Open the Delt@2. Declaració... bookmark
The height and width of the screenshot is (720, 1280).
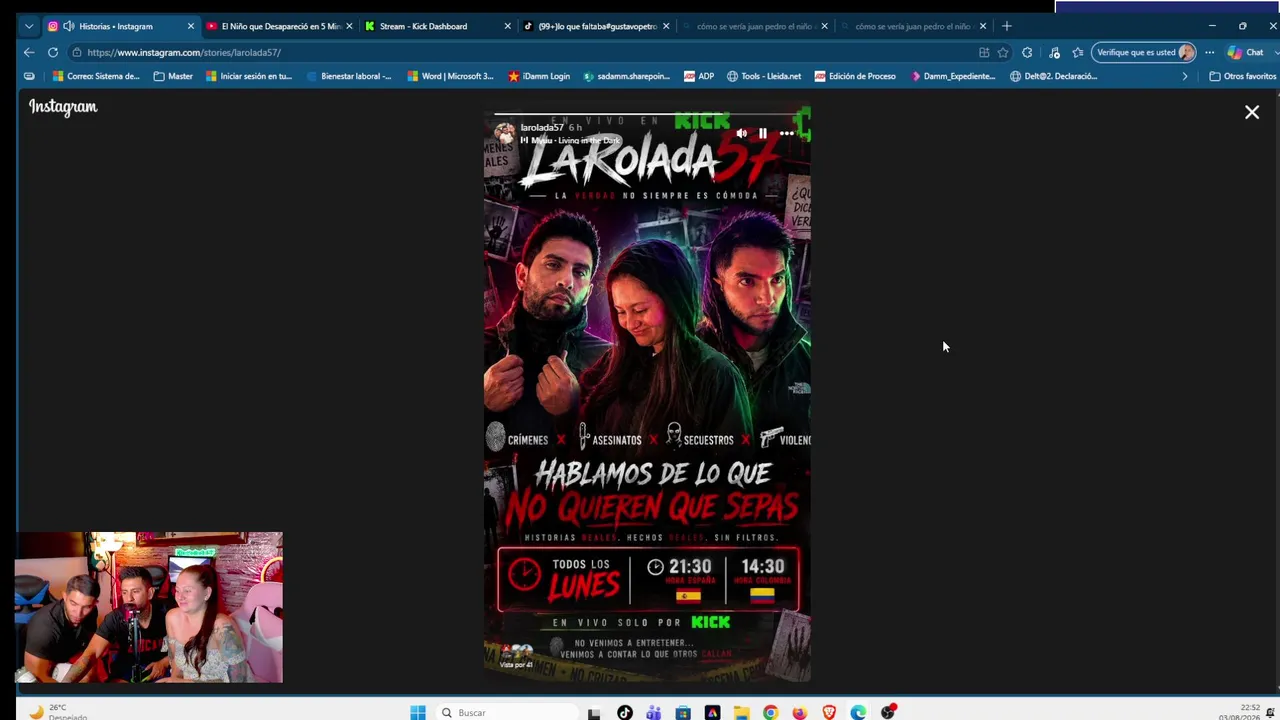pos(1054,76)
